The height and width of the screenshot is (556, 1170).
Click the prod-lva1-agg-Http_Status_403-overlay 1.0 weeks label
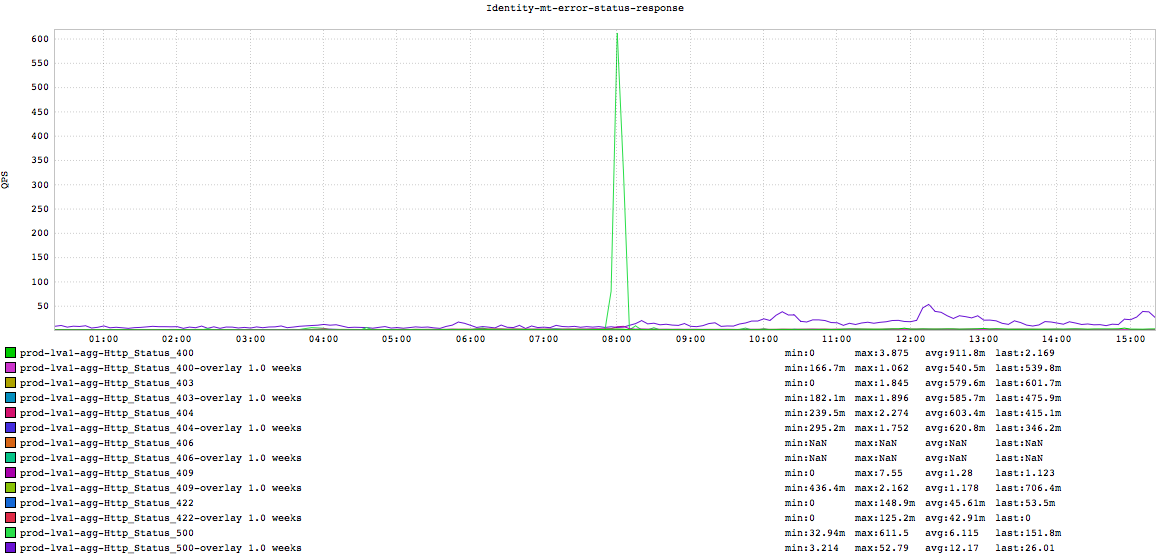pyautogui.click(x=160, y=398)
